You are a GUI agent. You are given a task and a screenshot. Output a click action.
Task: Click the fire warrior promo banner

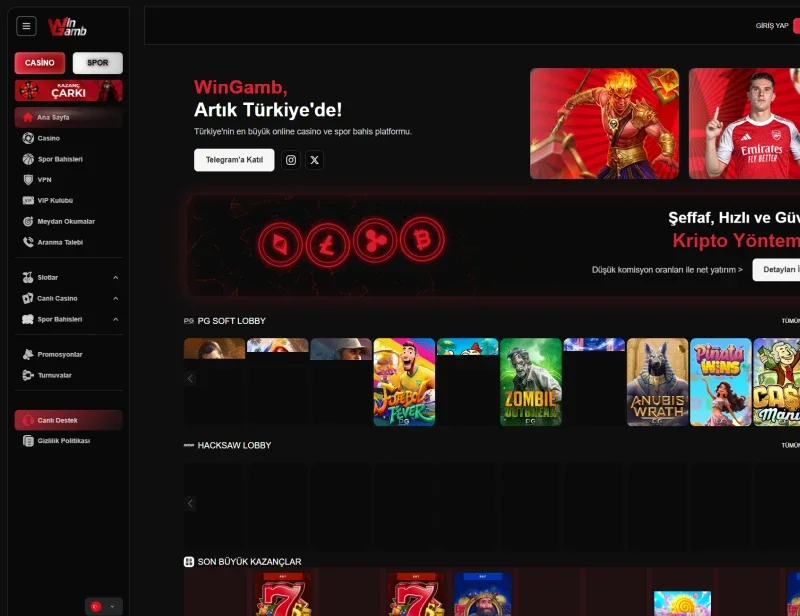604,124
